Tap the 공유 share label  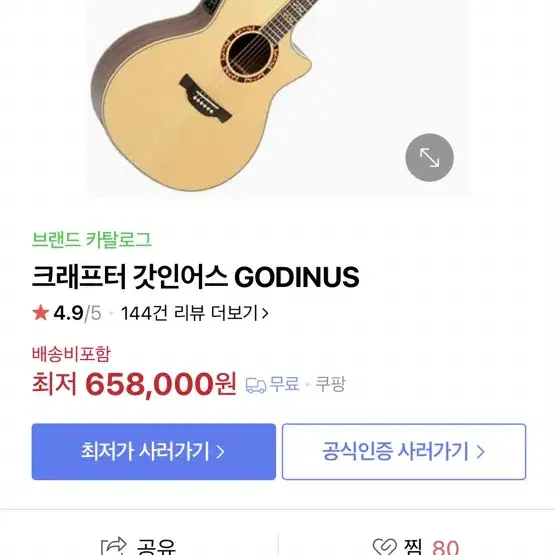coord(156,547)
